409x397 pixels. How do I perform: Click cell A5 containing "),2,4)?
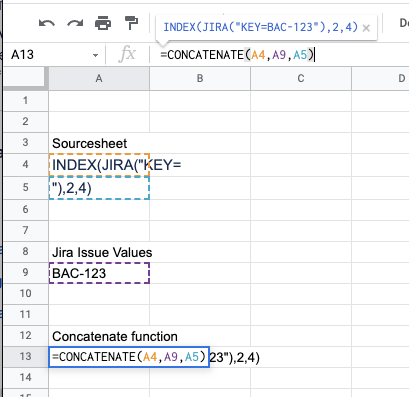tap(99, 188)
